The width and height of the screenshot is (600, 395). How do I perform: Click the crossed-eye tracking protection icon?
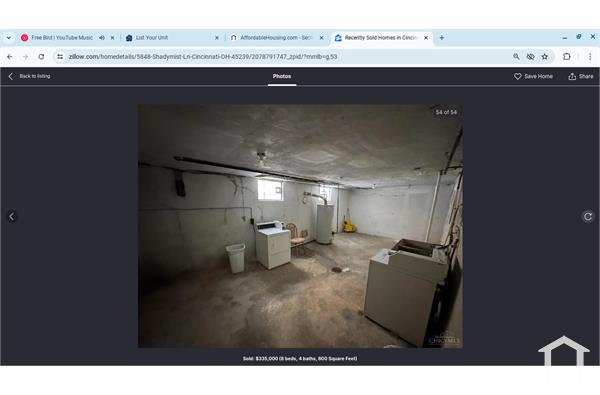530,57
